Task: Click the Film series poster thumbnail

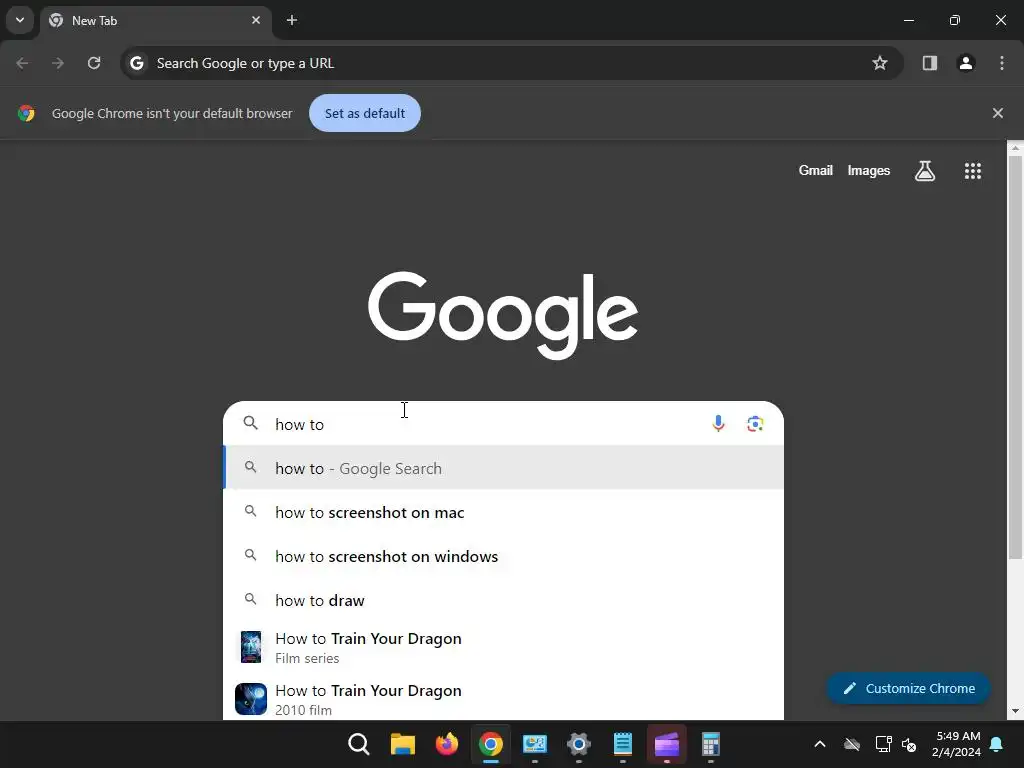Action: tap(251, 647)
